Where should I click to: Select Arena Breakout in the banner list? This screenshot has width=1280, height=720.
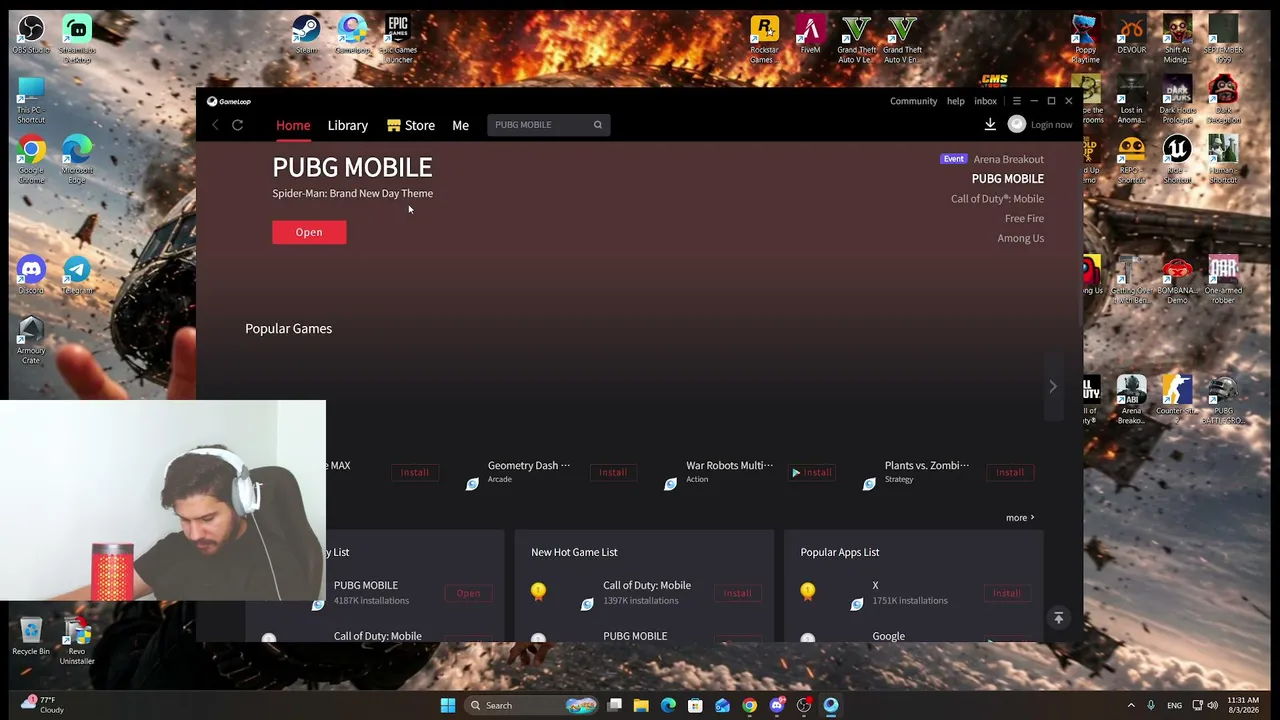[1008, 159]
